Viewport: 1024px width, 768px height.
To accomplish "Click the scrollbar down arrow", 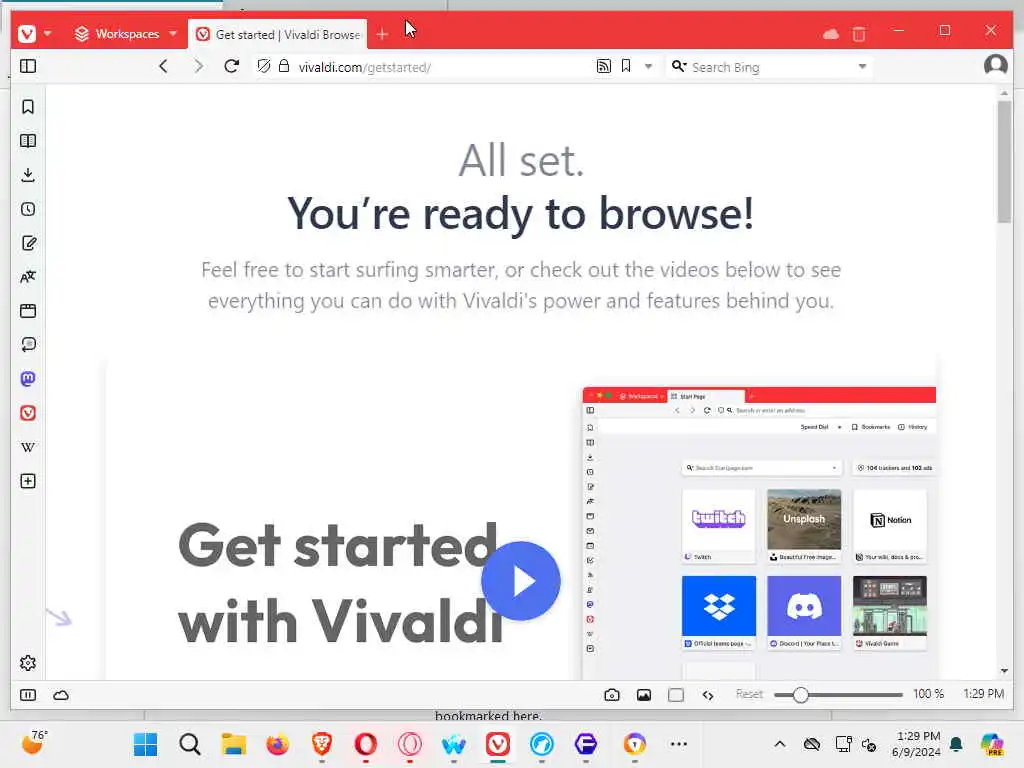I will tap(1004, 671).
